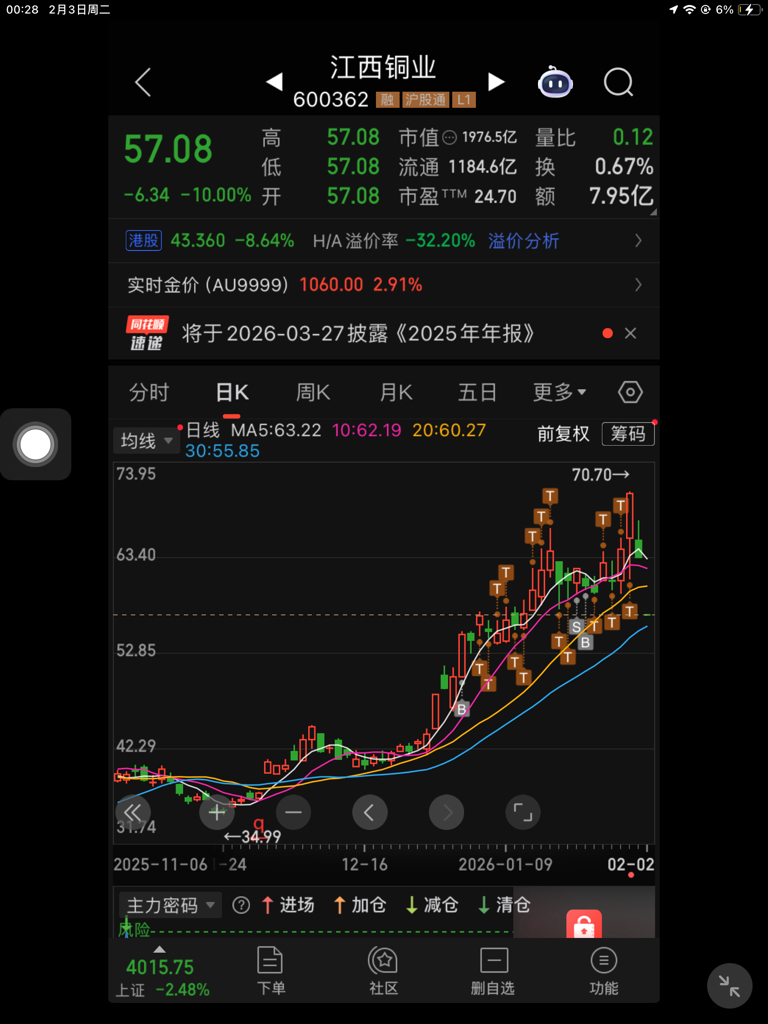
Task: Expand the 更多 chart period dropdown
Action: tap(560, 392)
